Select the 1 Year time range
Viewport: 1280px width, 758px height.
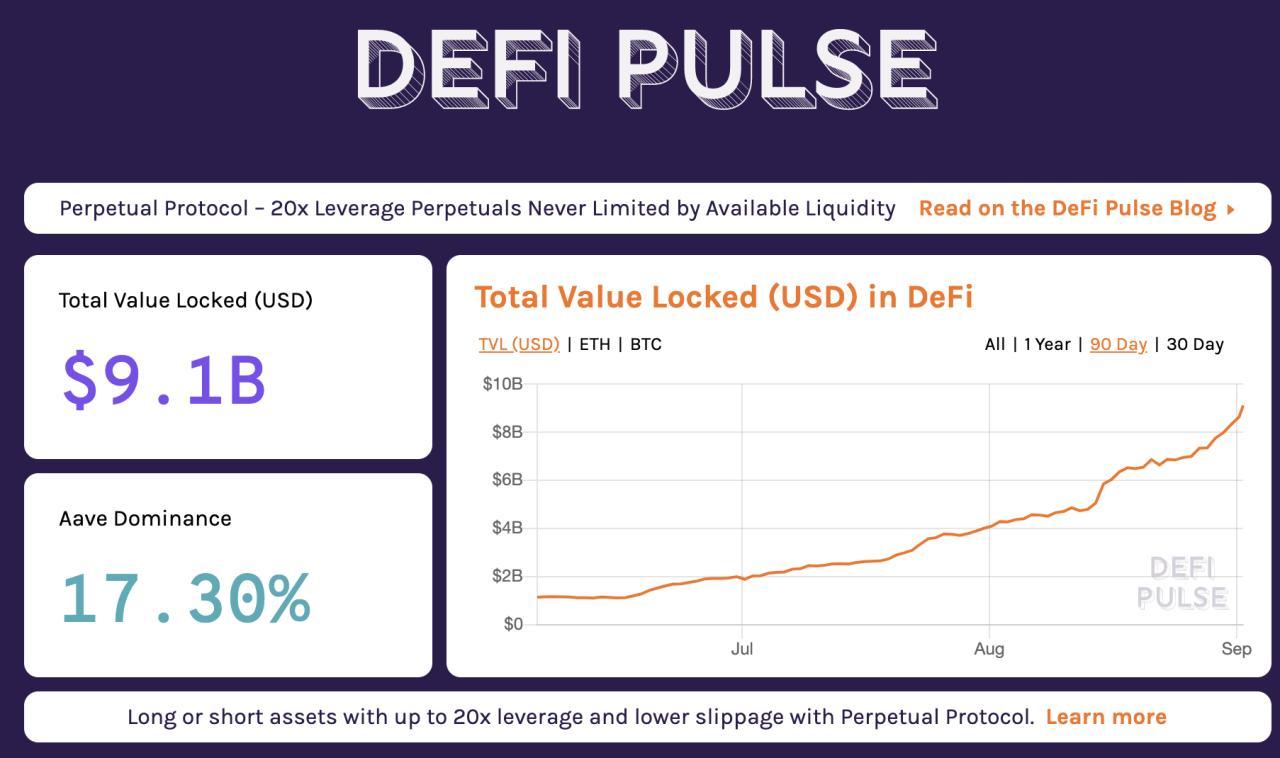[1046, 344]
